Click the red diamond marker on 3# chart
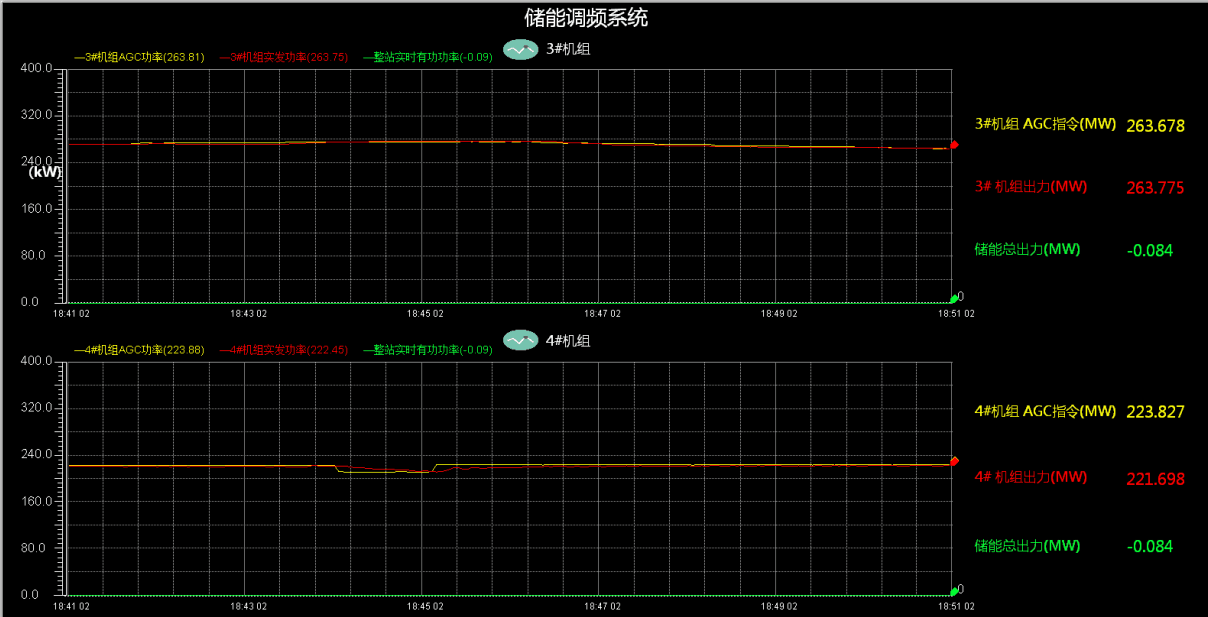The image size is (1208, 617). [954, 145]
